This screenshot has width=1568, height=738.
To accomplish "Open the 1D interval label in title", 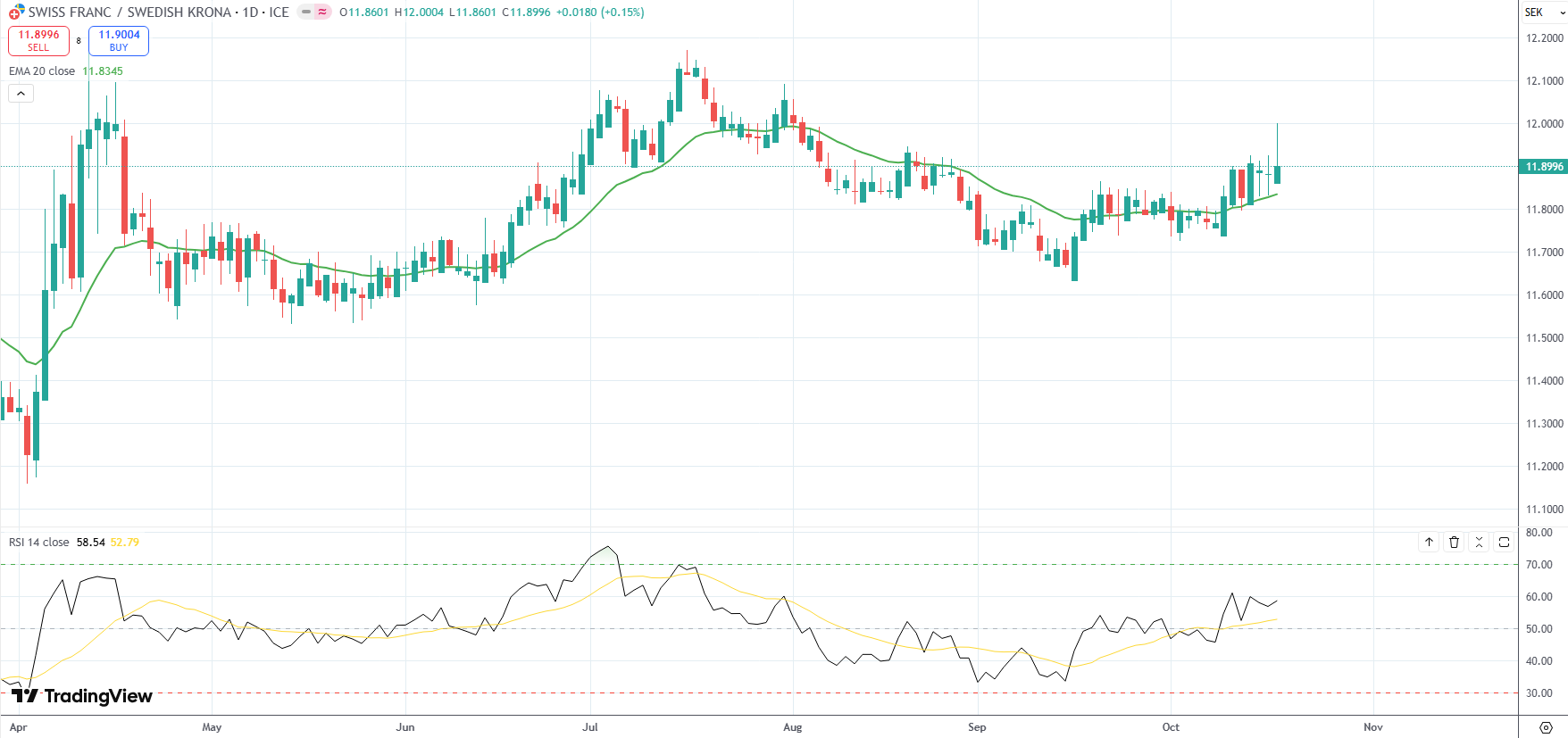I will pos(250,12).
